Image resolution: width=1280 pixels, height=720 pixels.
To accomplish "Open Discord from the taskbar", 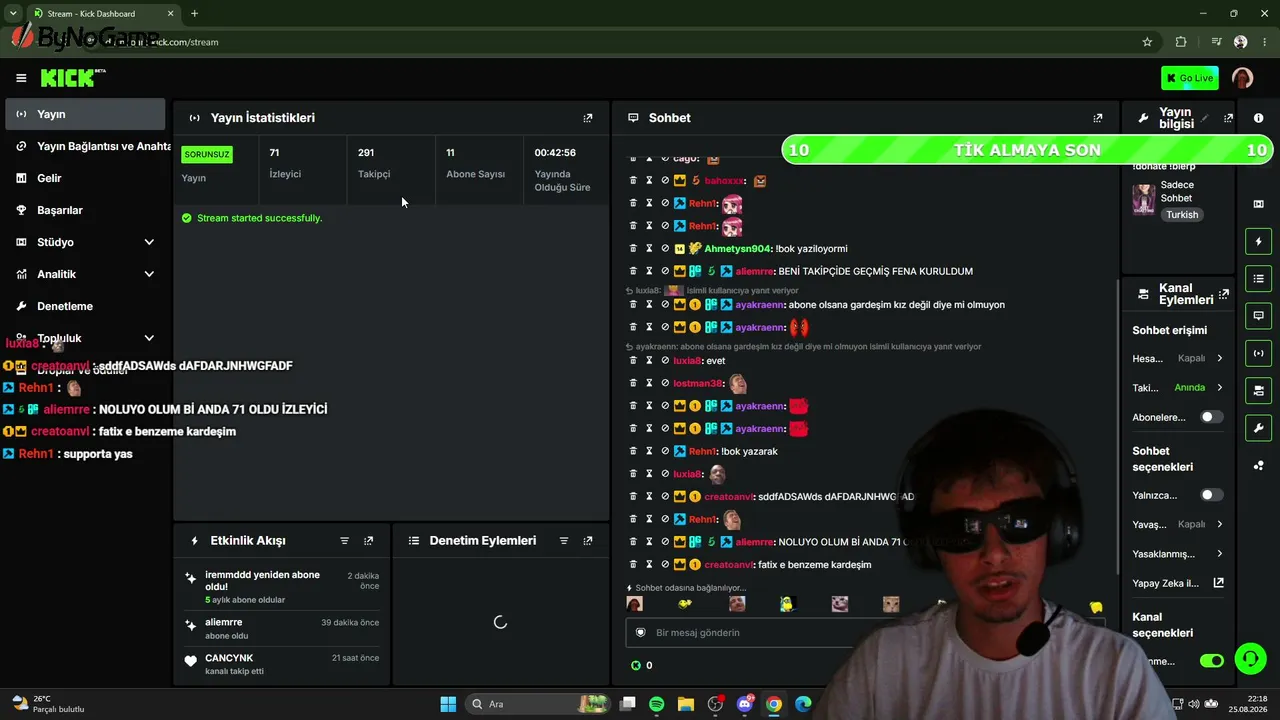I will pyautogui.click(x=744, y=704).
